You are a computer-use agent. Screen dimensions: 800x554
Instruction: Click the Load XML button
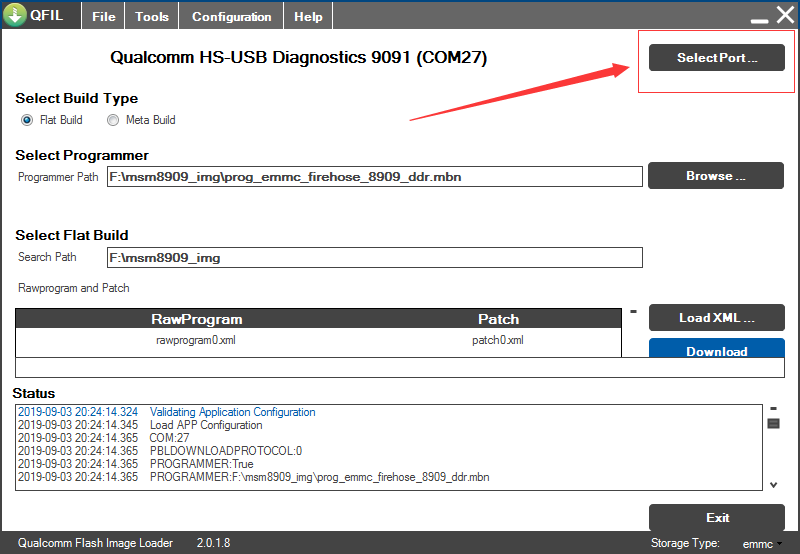tap(716, 317)
